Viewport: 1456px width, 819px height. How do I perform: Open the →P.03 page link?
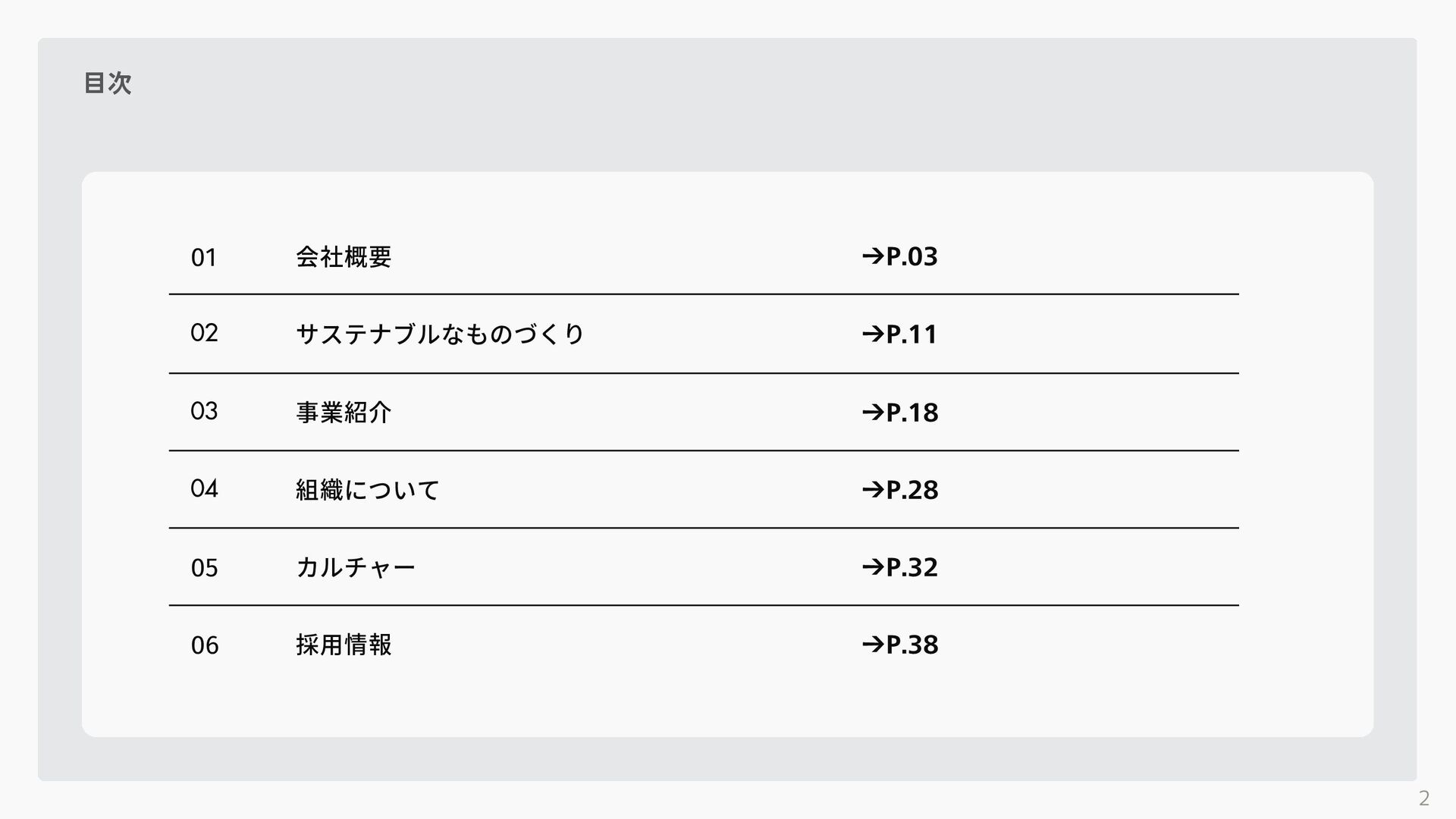pos(900,256)
